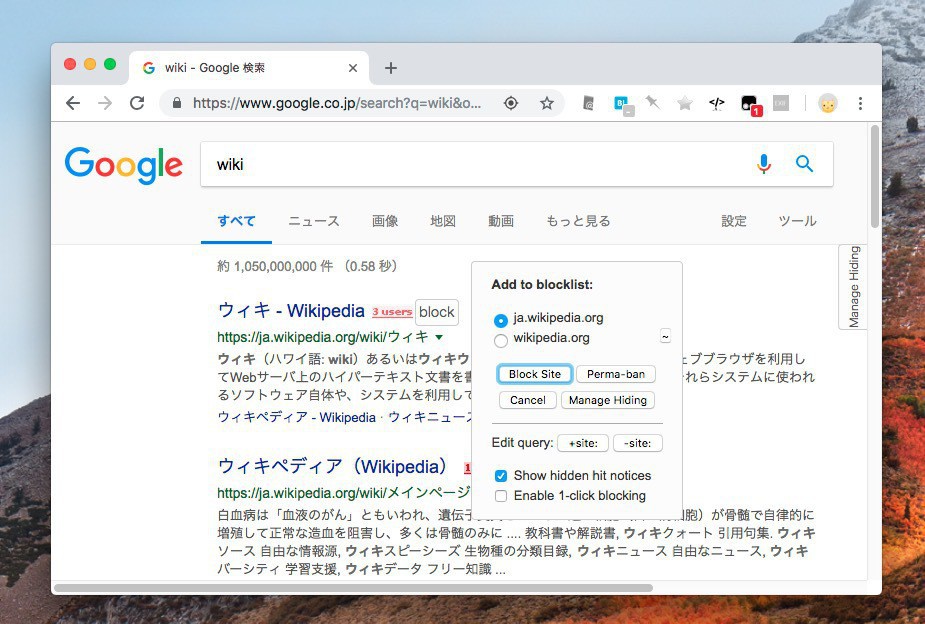Uncheck 'Show hidden hit notices'

point(501,476)
